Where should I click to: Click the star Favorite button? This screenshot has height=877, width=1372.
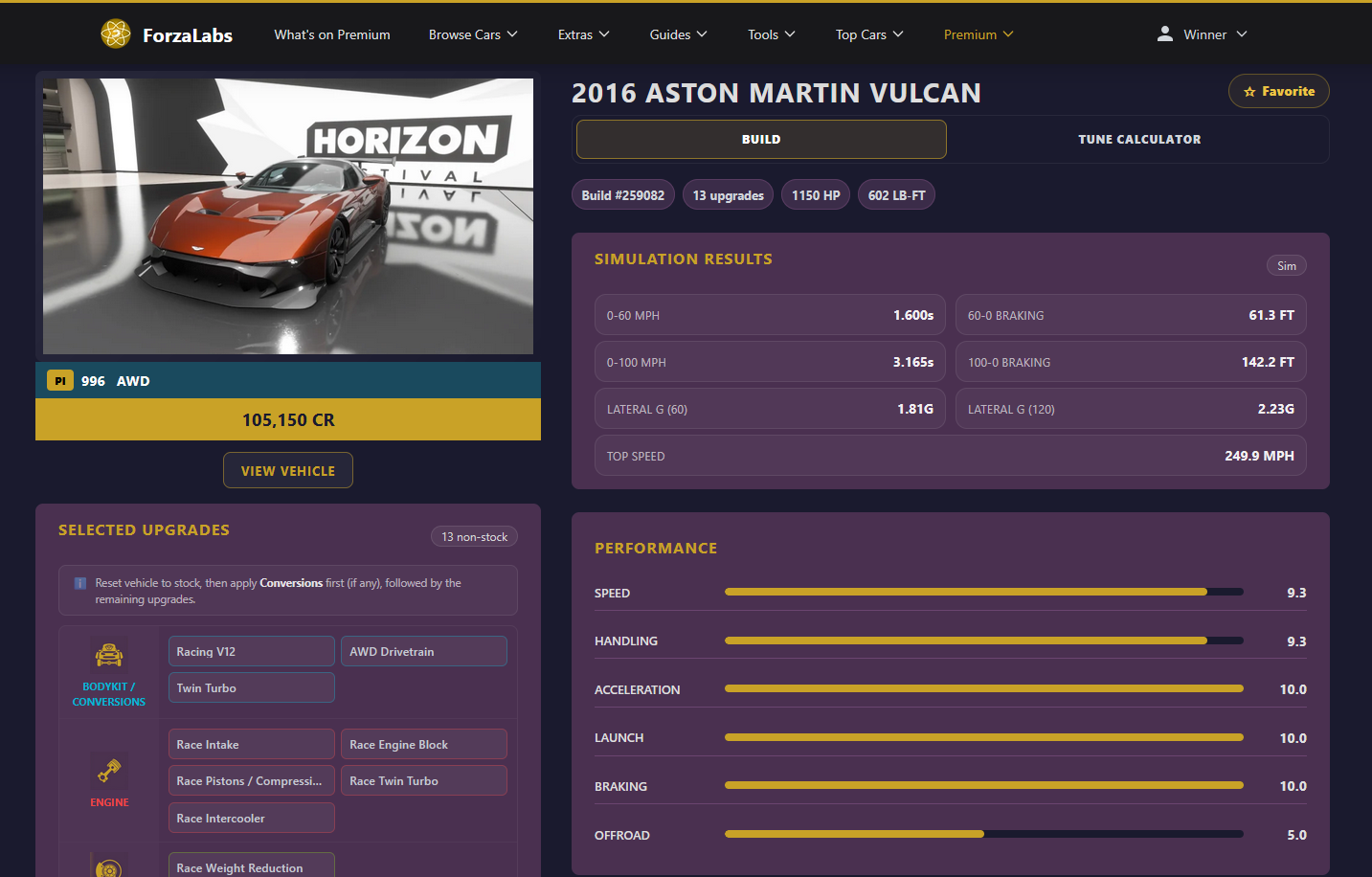tap(1278, 91)
